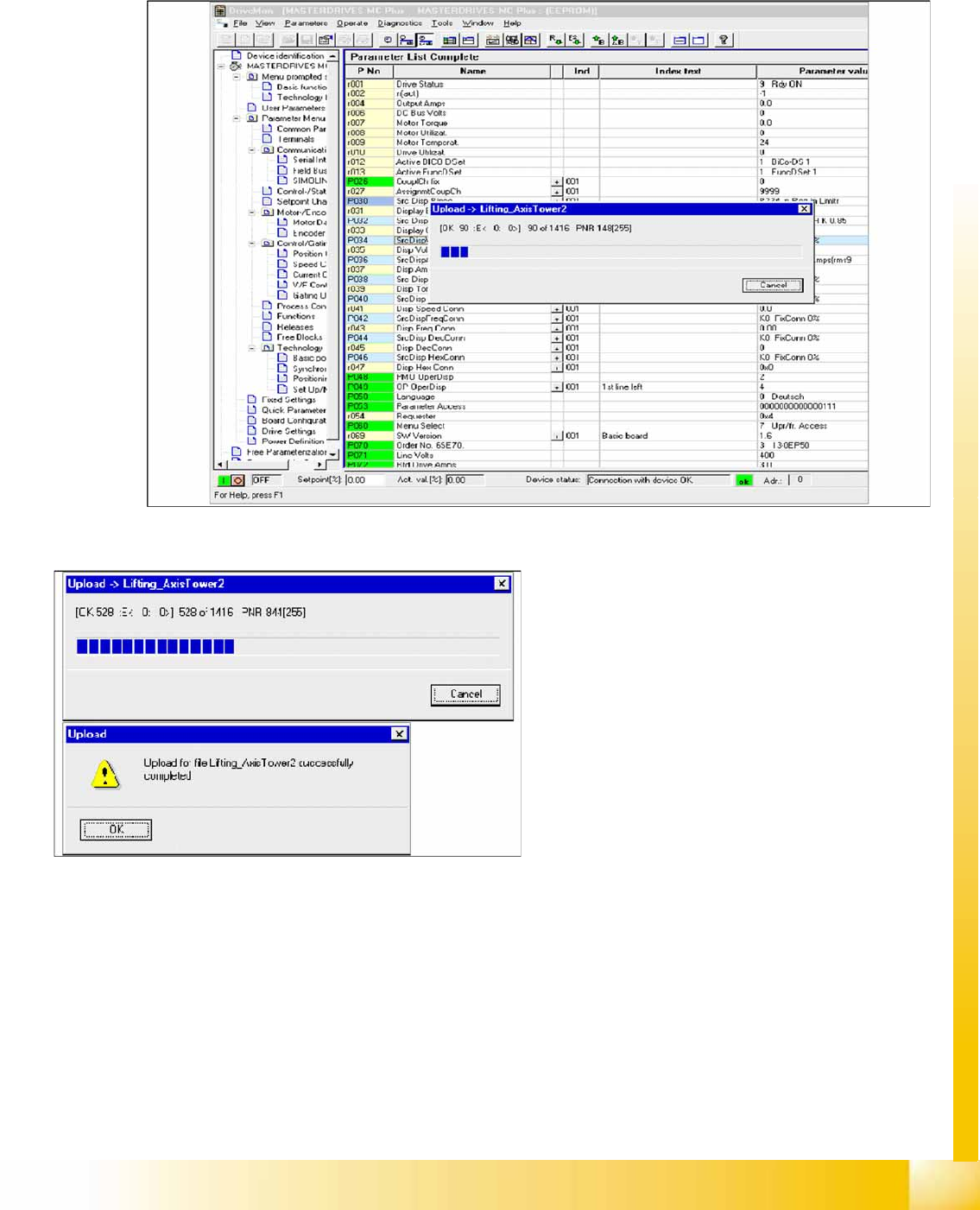Open the Operate menu
This screenshot has height=1210, width=980.
tap(352, 23)
